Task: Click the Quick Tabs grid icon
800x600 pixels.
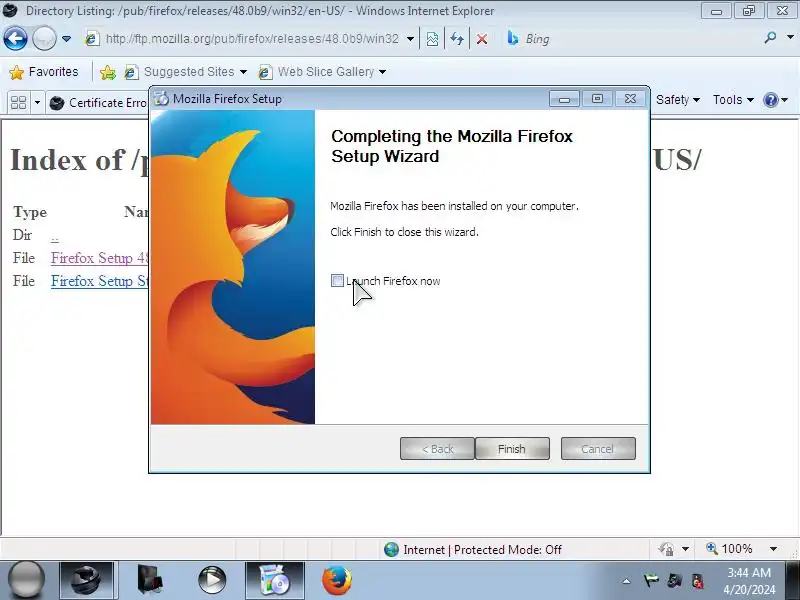Action: point(18,103)
